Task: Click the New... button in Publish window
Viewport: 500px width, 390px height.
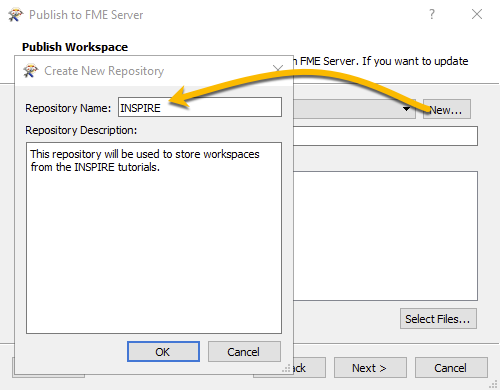Action: (447, 109)
